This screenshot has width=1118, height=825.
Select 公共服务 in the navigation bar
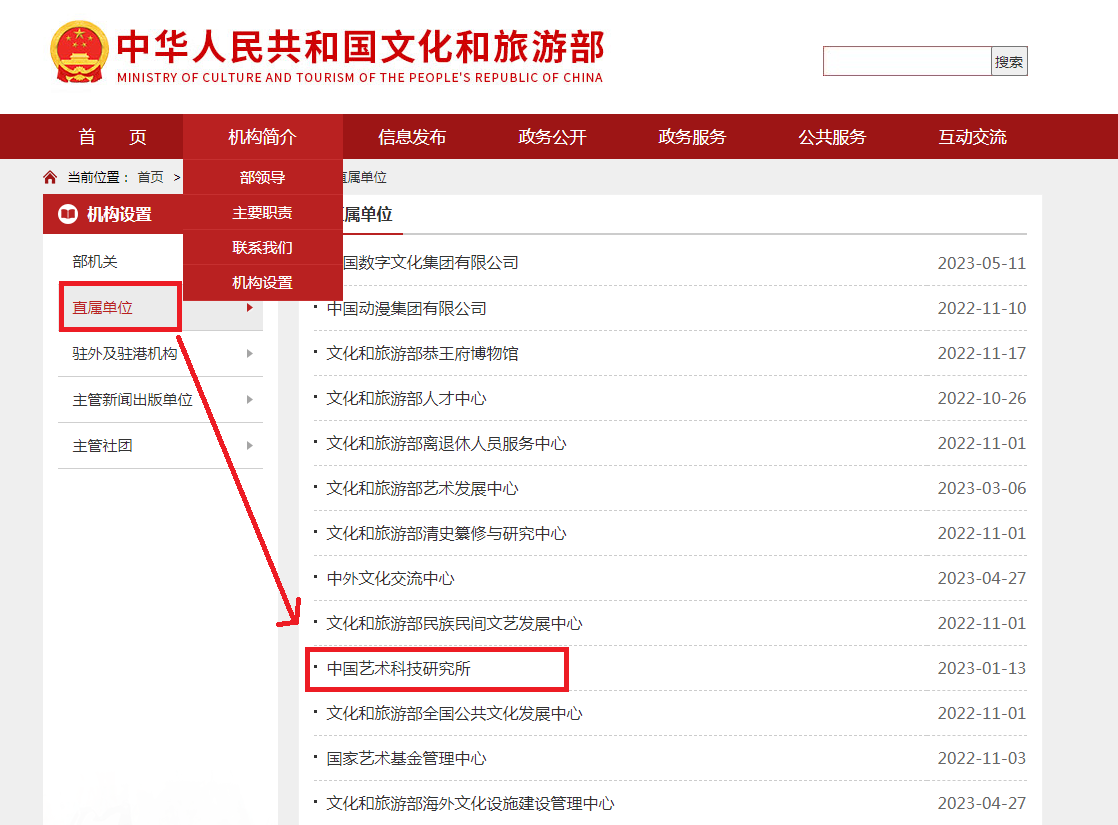(832, 137)
